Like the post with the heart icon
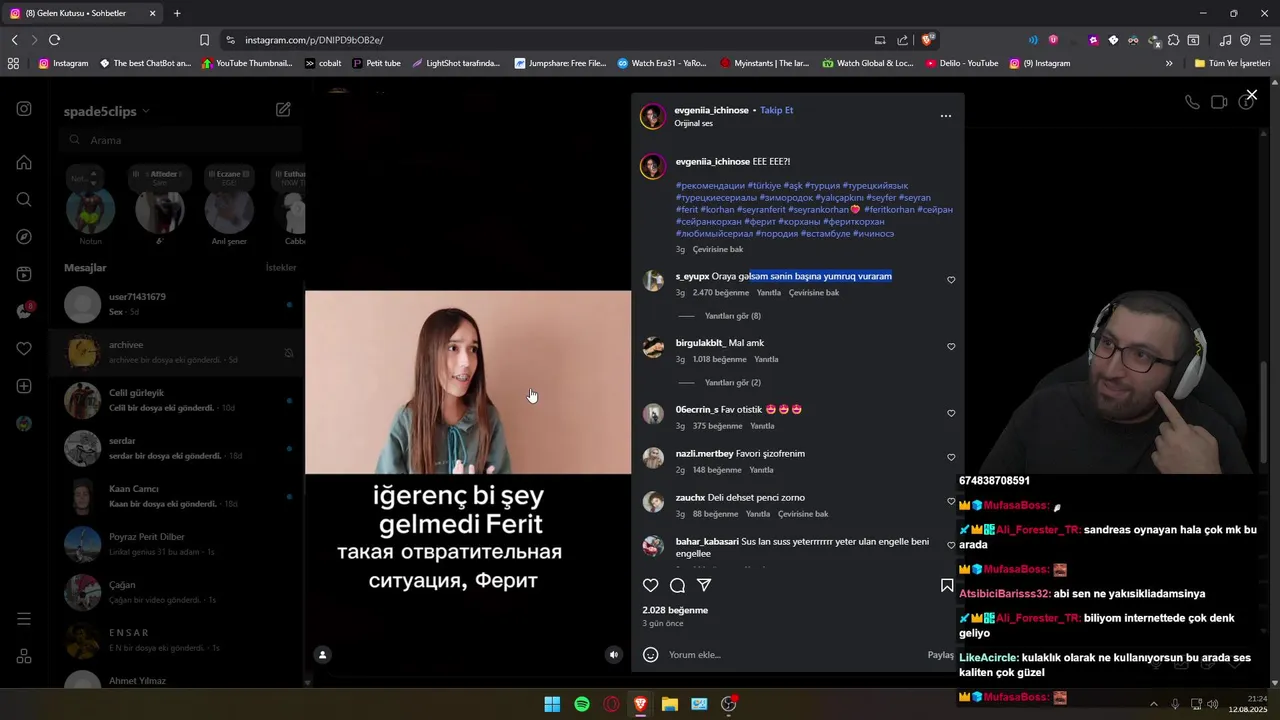The width and height of the screenshot is (1280, 720). click(650, 585)
